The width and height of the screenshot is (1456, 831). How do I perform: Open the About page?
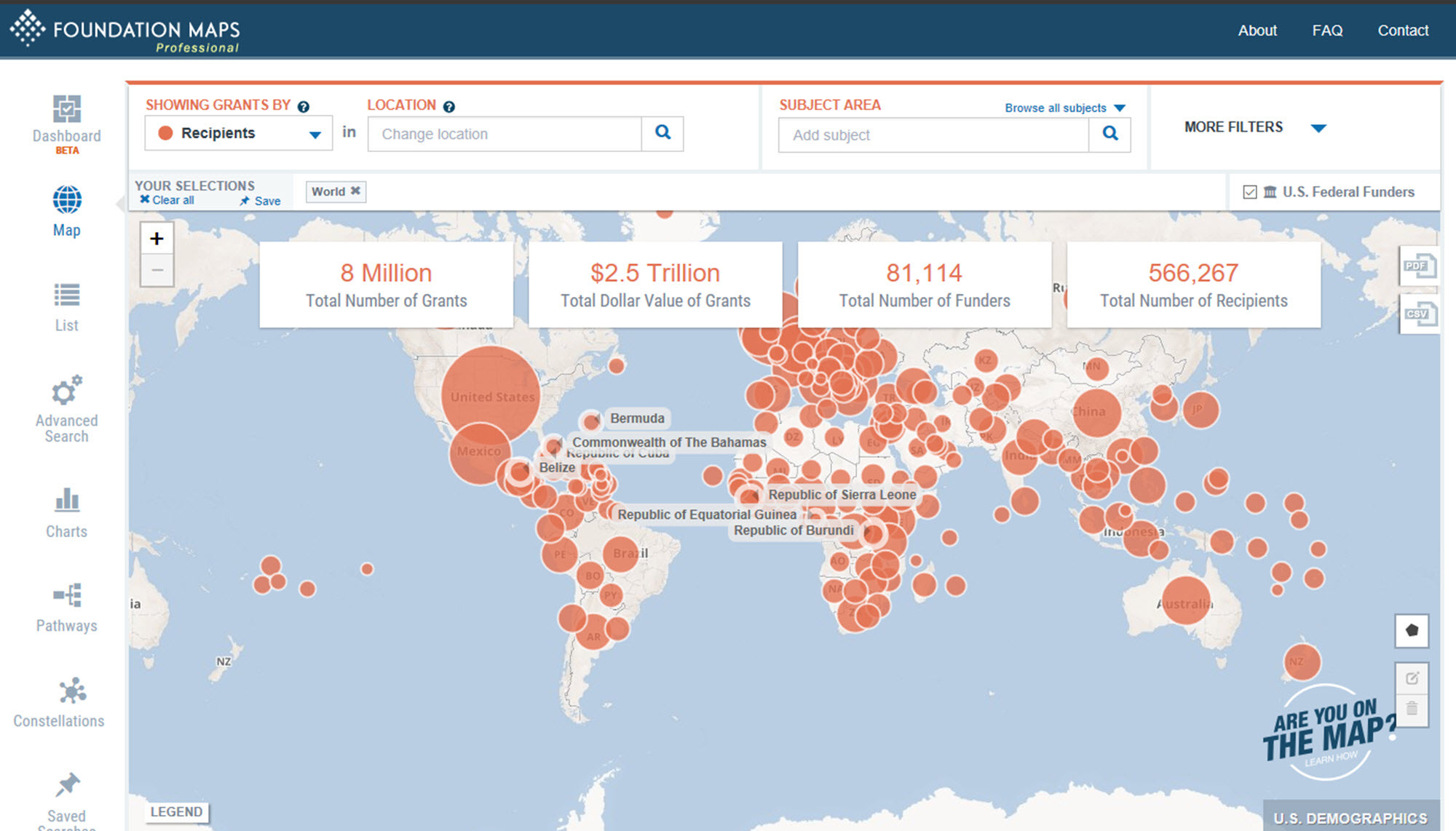point(1257,31)
